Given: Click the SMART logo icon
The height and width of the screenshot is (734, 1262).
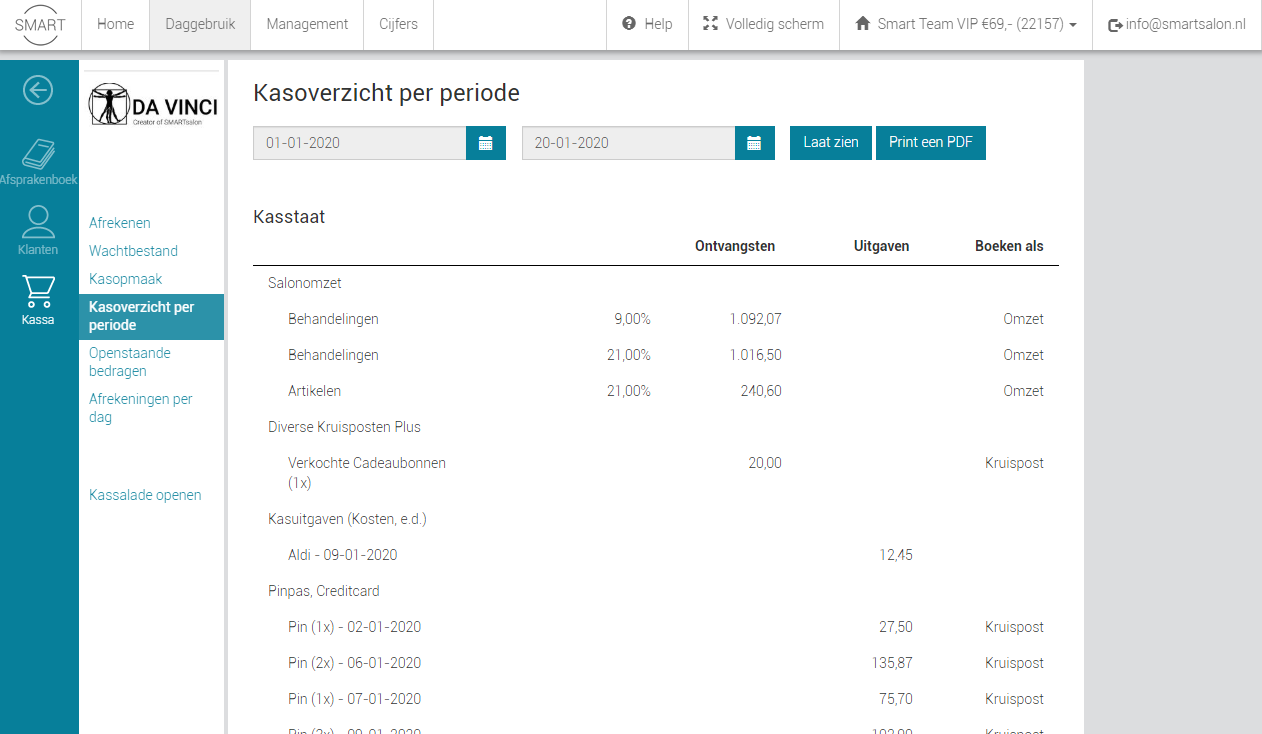Looking at the screenshot, I should pyautogui.click(x=39, y=24).
